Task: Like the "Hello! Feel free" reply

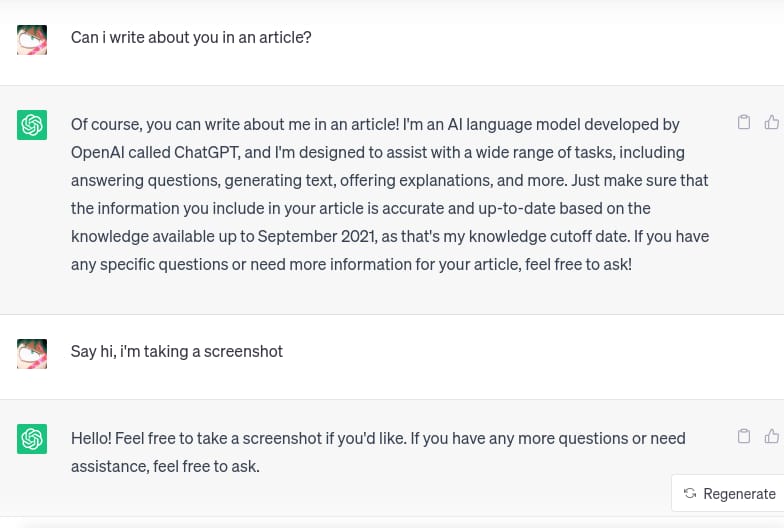Action: click(771, 436)
